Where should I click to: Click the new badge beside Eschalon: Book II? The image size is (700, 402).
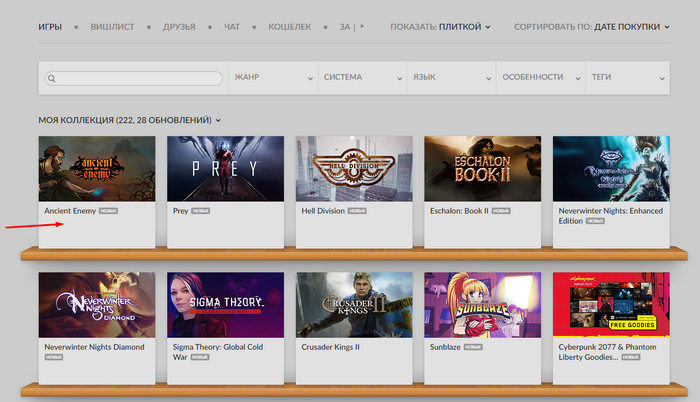tap(501, 211)
